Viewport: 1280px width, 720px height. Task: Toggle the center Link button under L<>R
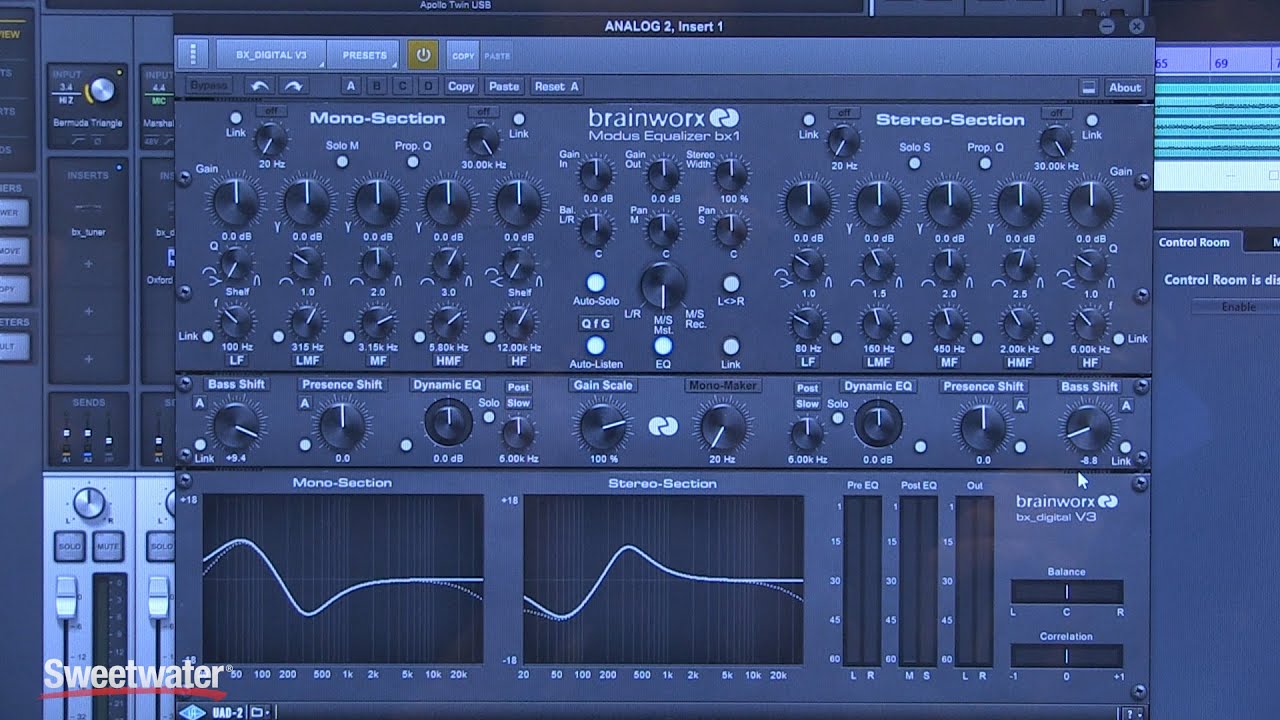click(731, 346)
